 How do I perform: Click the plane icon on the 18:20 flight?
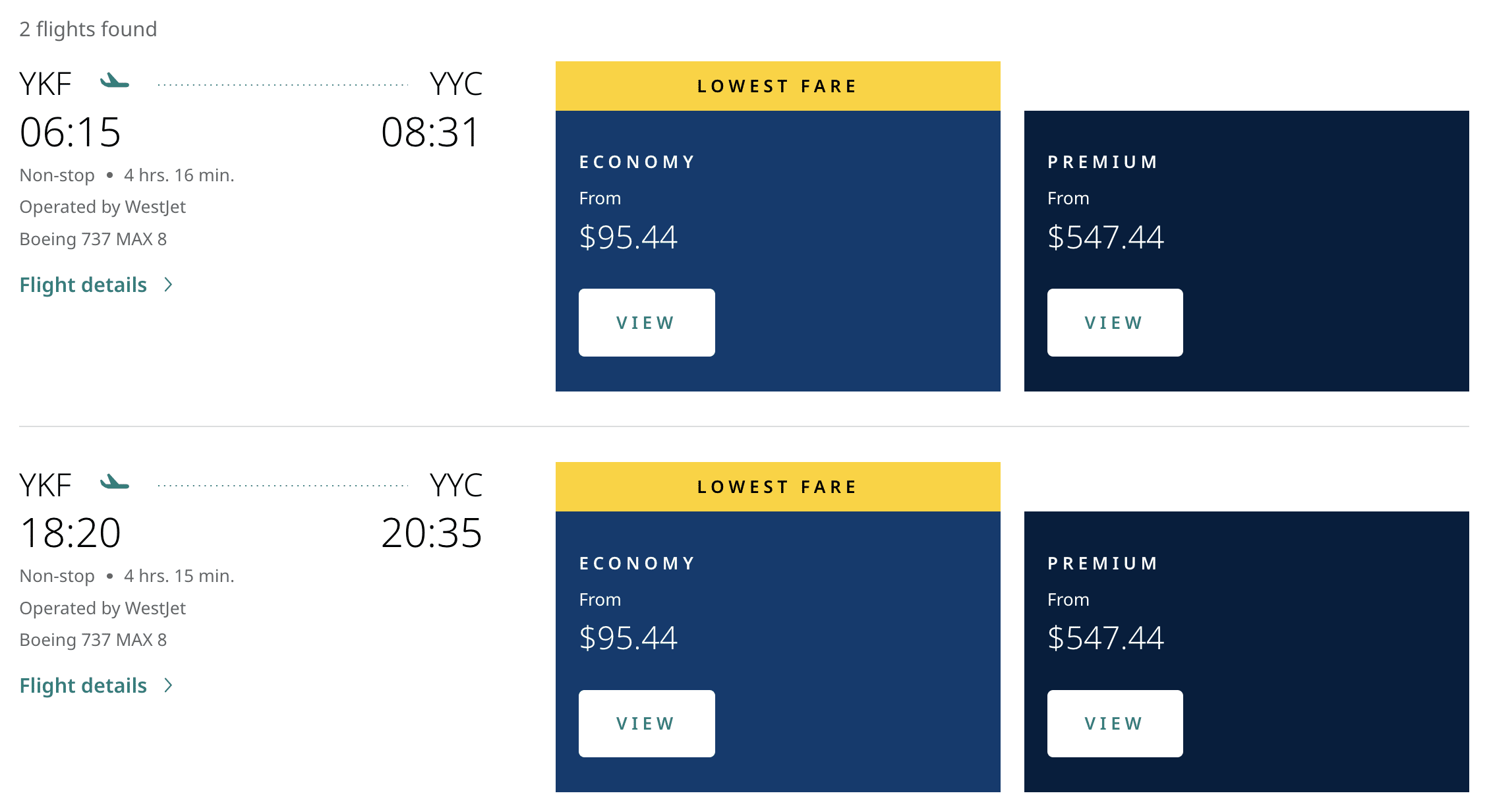115,482
